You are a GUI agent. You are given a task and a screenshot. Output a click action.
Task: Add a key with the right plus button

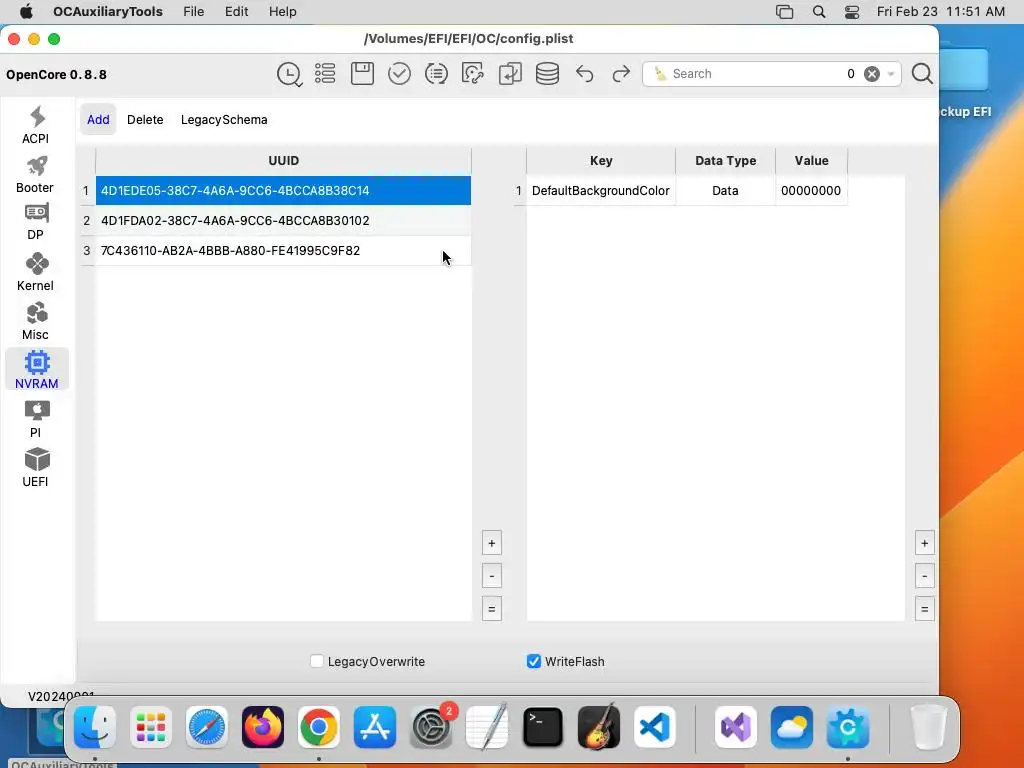[925, 543]
